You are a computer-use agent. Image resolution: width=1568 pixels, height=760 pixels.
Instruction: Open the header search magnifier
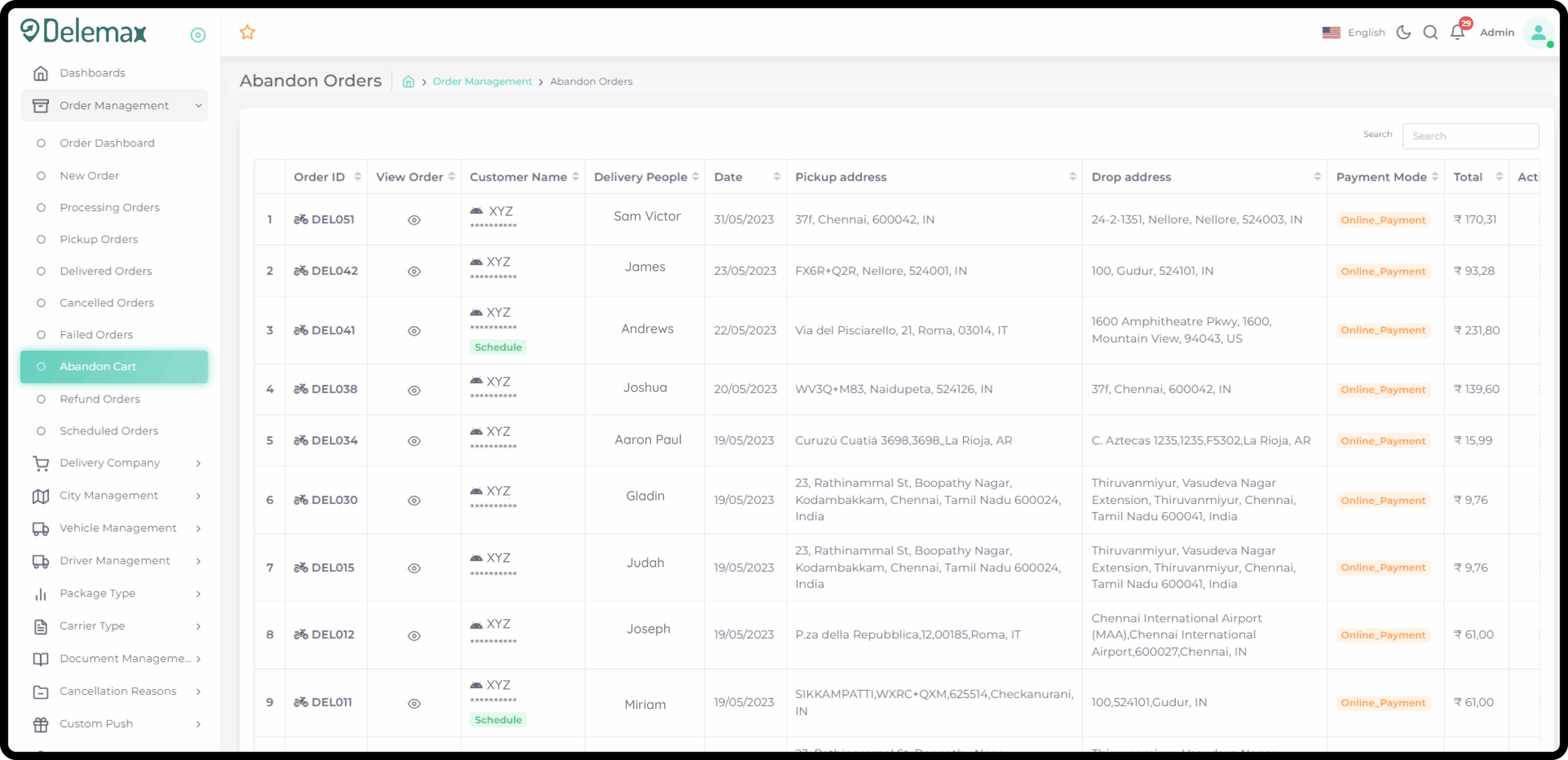[x=1430, y=32]
